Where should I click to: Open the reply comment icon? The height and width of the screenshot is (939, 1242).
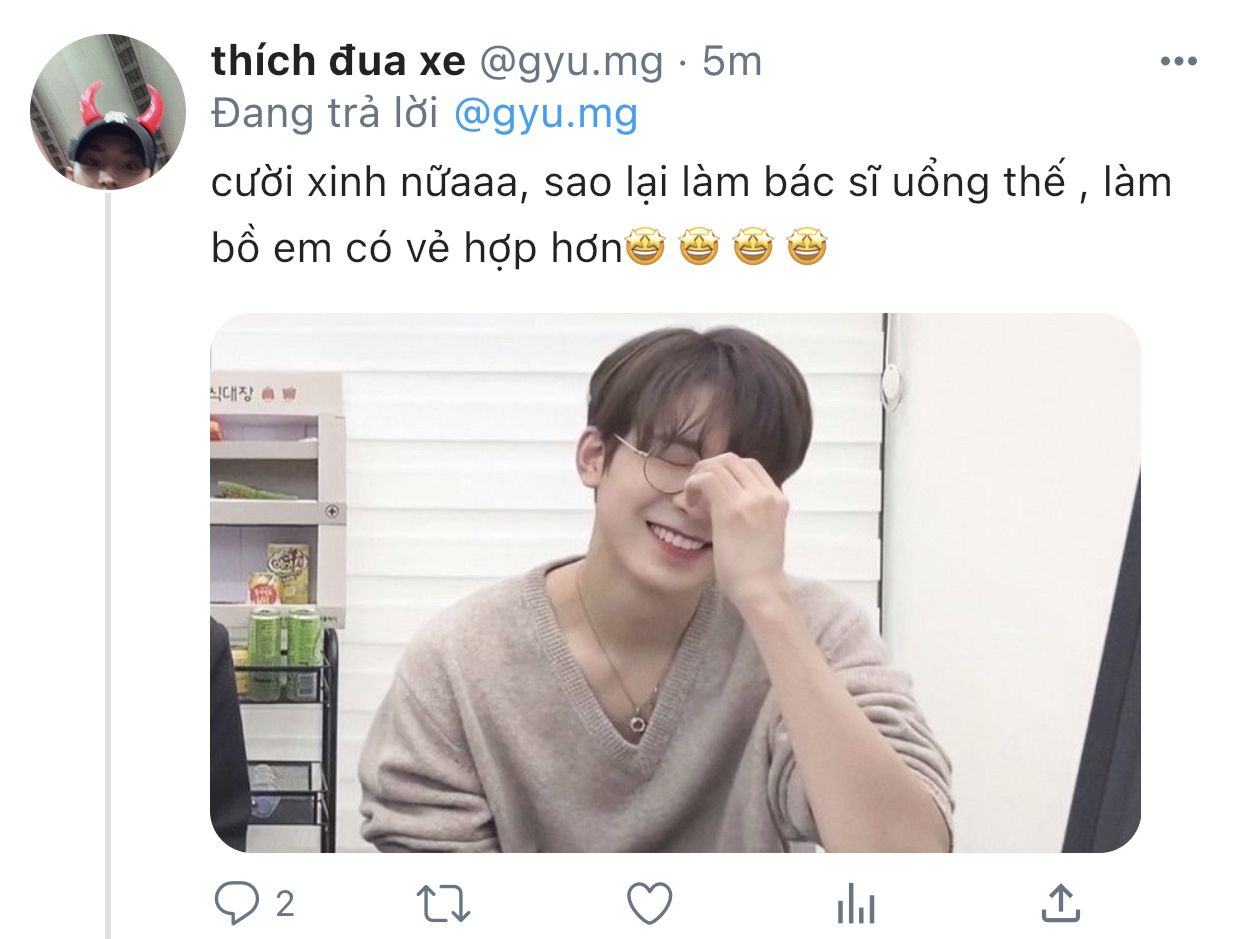[236, 905]
